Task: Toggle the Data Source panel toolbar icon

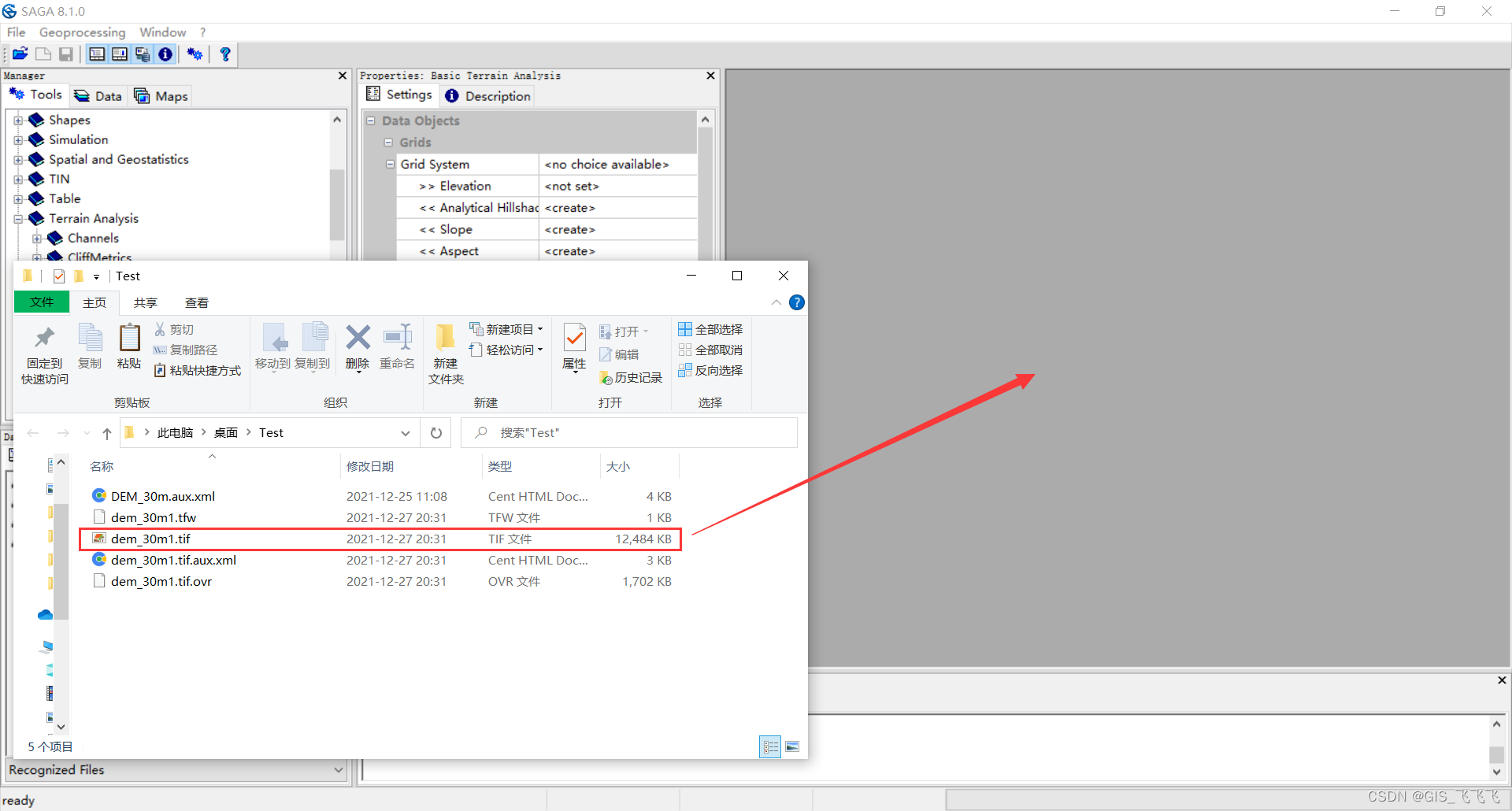Action: (143, 54)
